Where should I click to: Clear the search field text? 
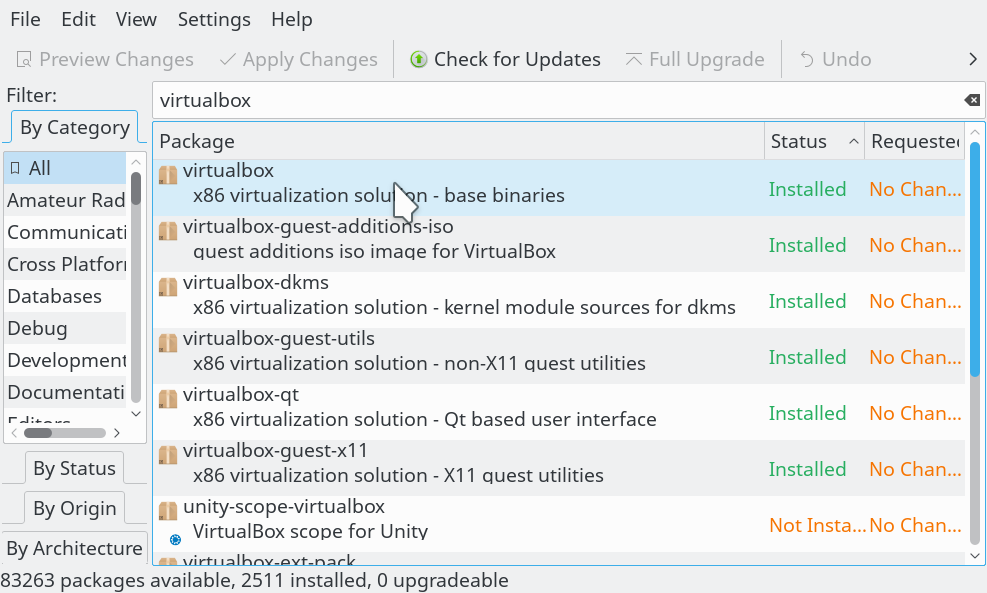971,100
